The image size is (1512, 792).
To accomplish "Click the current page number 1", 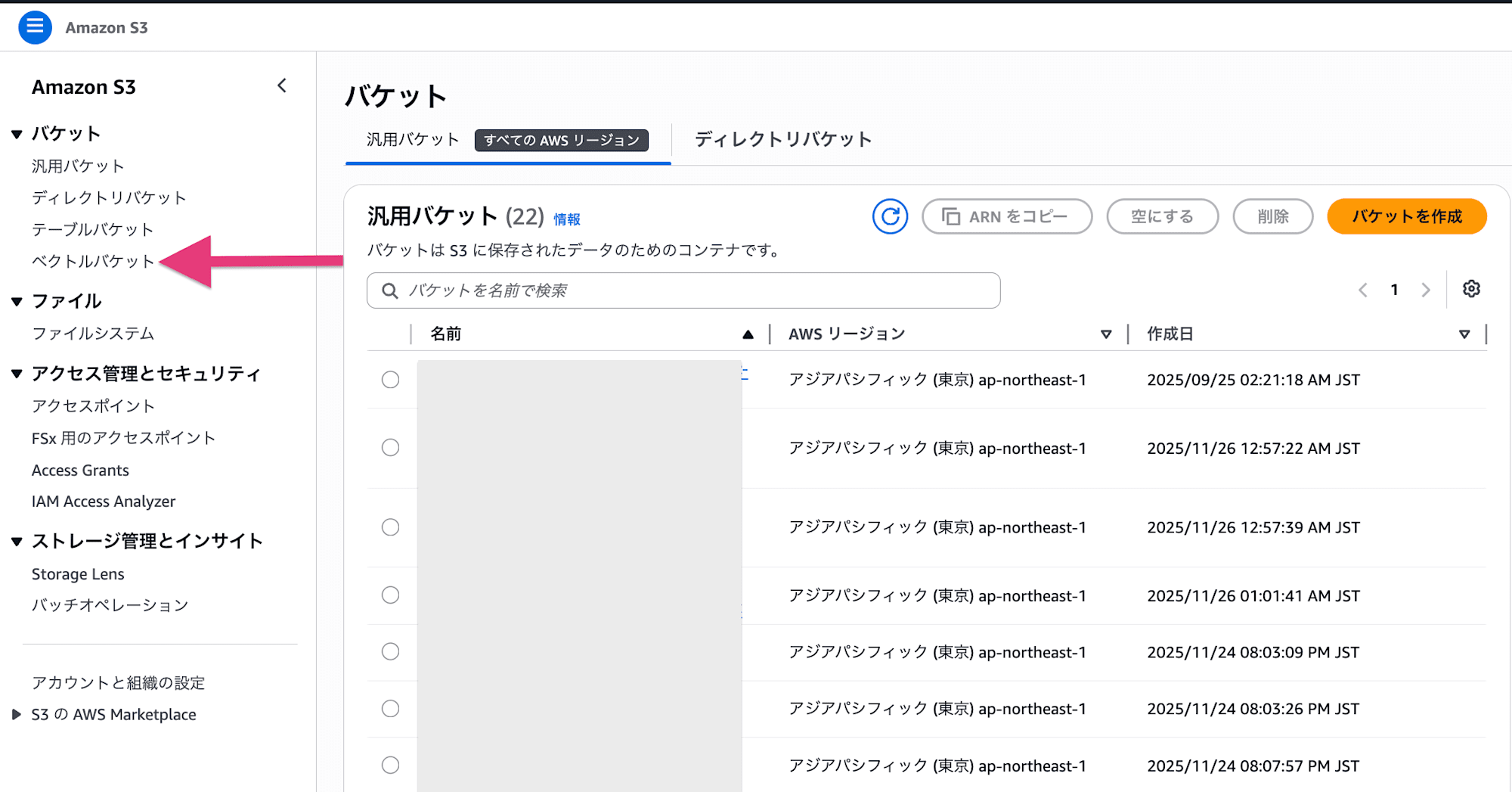I will click(1394, 290).
